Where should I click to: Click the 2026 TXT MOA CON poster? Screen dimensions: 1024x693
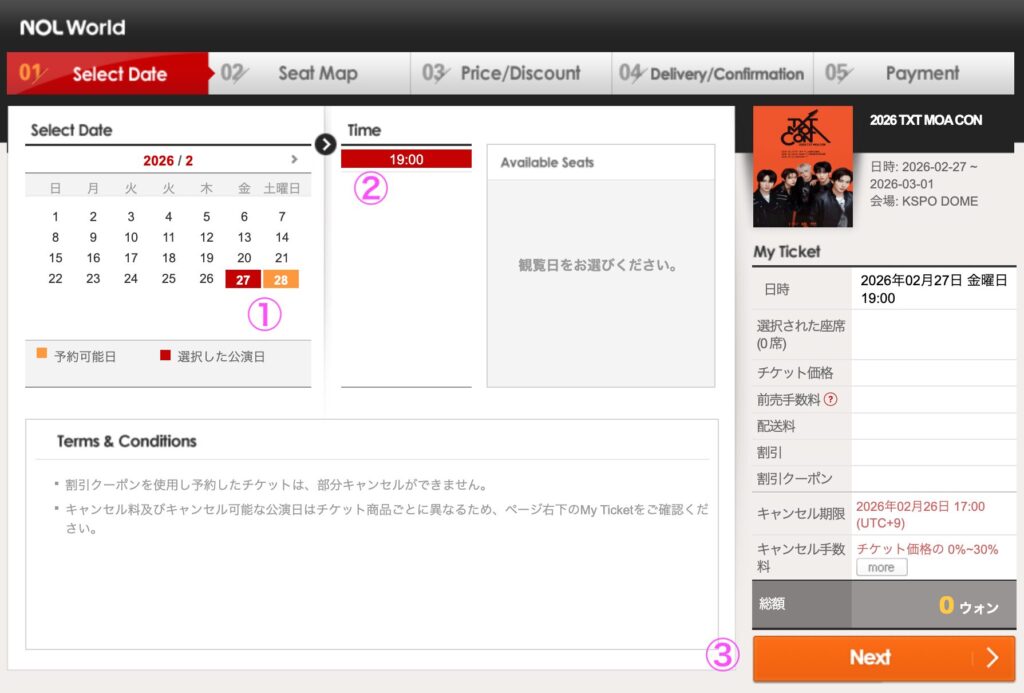pos(802,166)
